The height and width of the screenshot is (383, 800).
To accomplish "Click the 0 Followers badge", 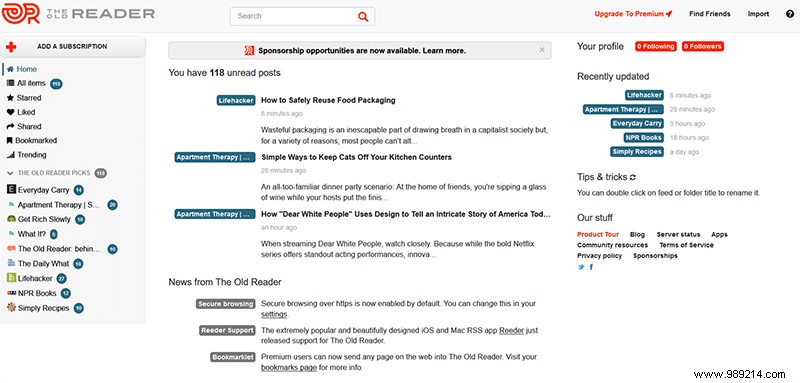I will point(703,46).
